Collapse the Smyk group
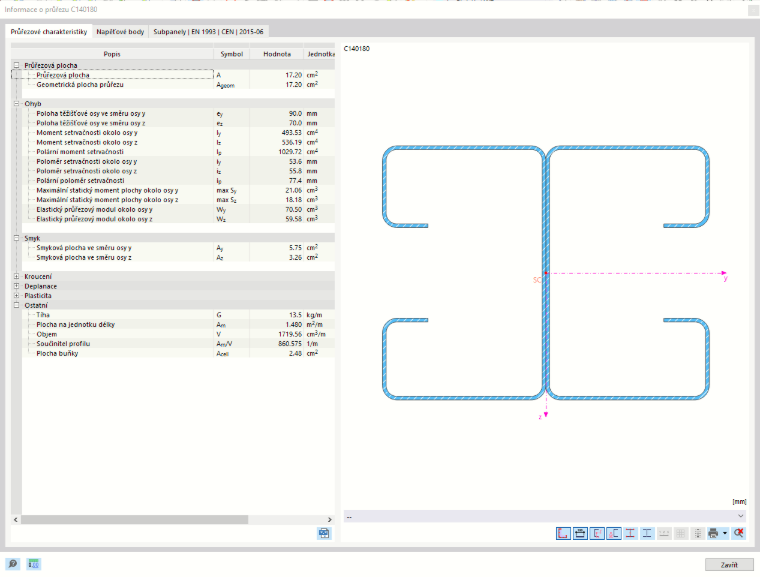 coord(16,238)
